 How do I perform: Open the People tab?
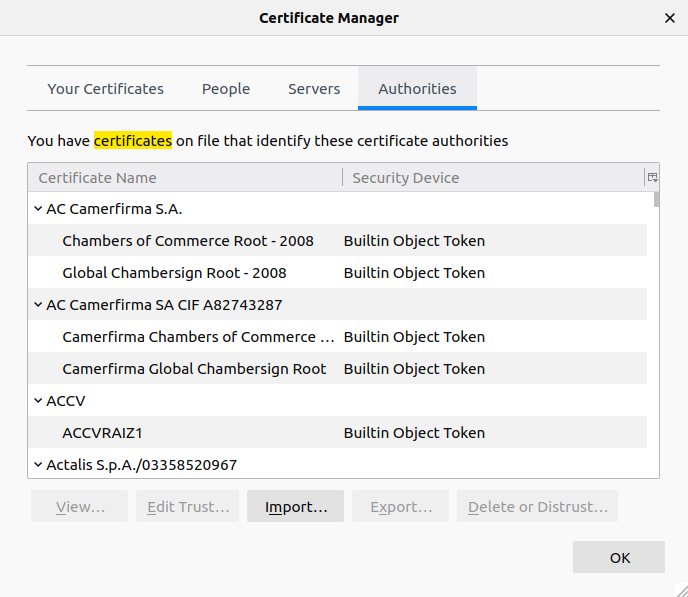[x=226, y=89]
